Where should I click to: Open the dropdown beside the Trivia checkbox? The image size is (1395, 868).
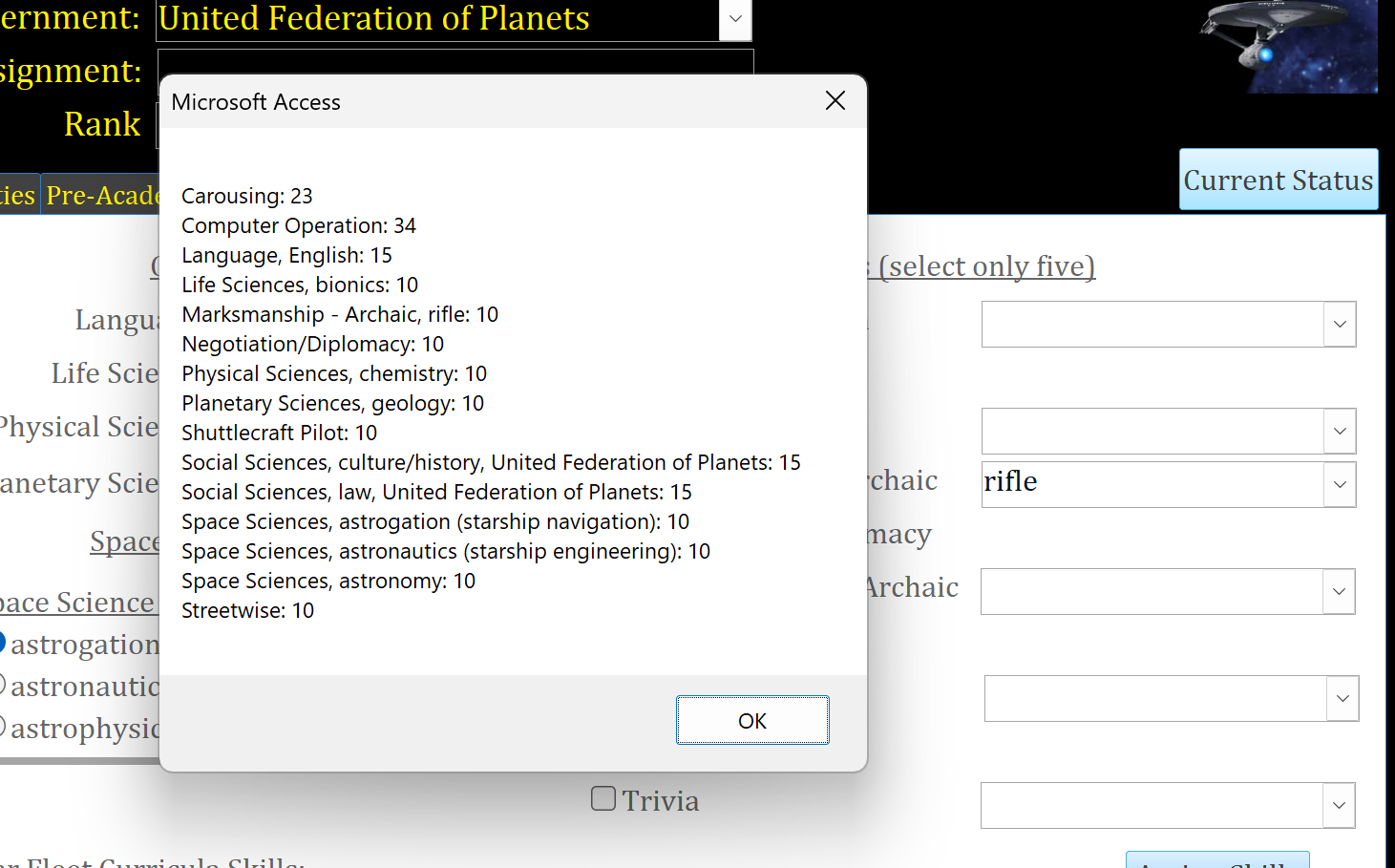pos(1339,806)
